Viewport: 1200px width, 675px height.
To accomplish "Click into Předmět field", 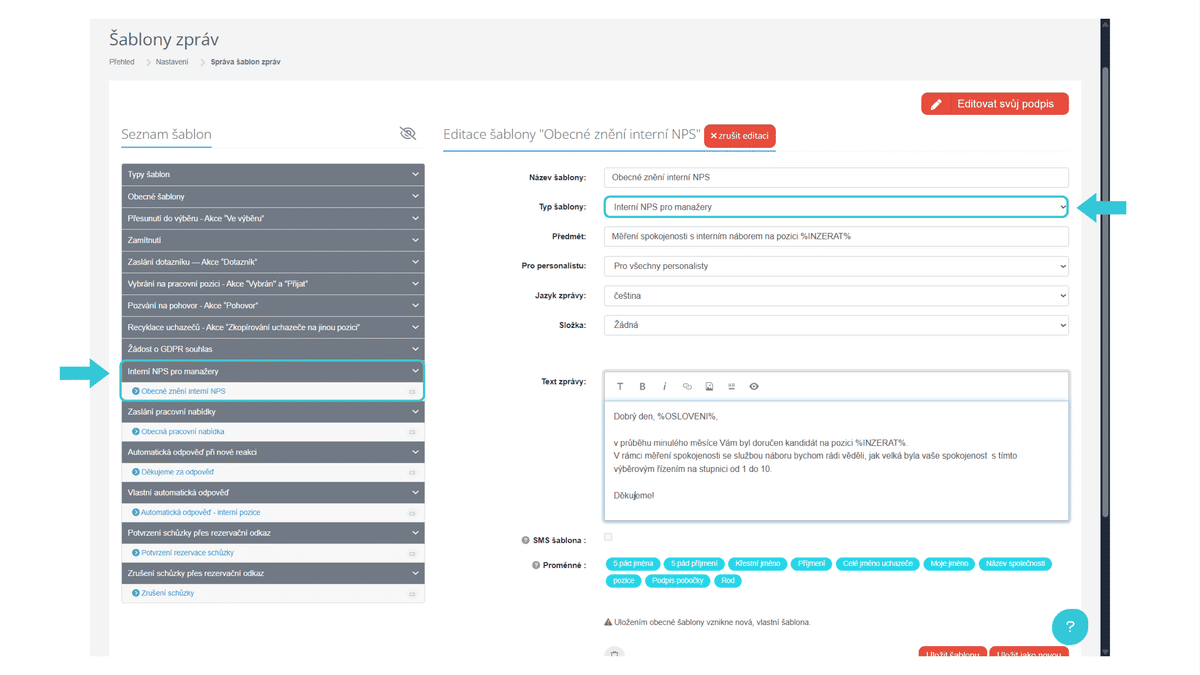I will click(x=836, y=236).
